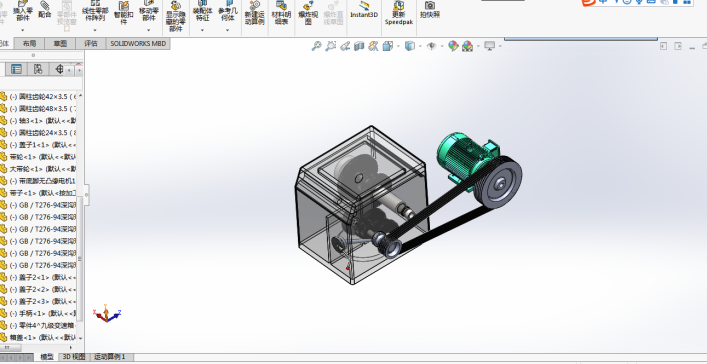The height and width of the screenshot is (364, 707).
Task: Open View Orientation dropdown arrow
Action: pyautogui.click(x=398, y=46)
